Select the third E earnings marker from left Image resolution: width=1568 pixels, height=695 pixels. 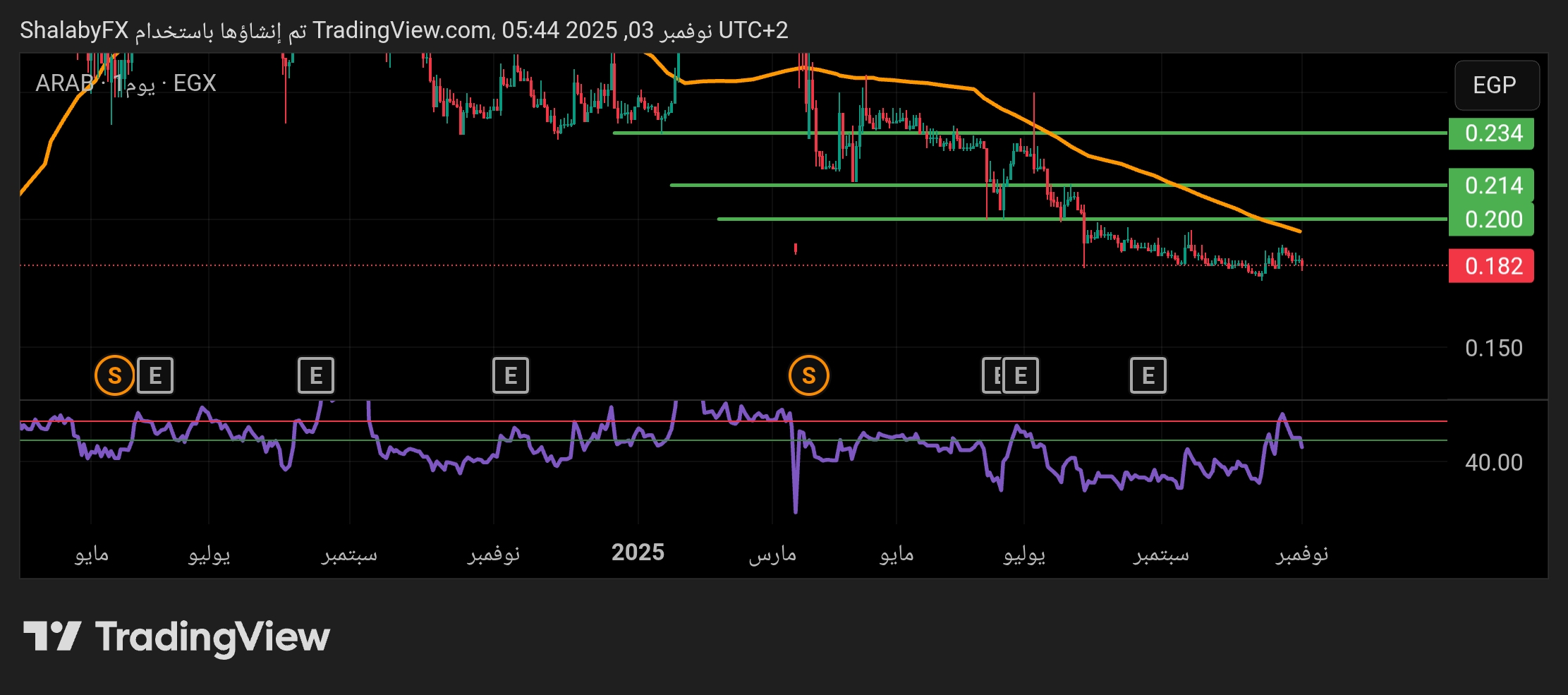coord(511,376)
